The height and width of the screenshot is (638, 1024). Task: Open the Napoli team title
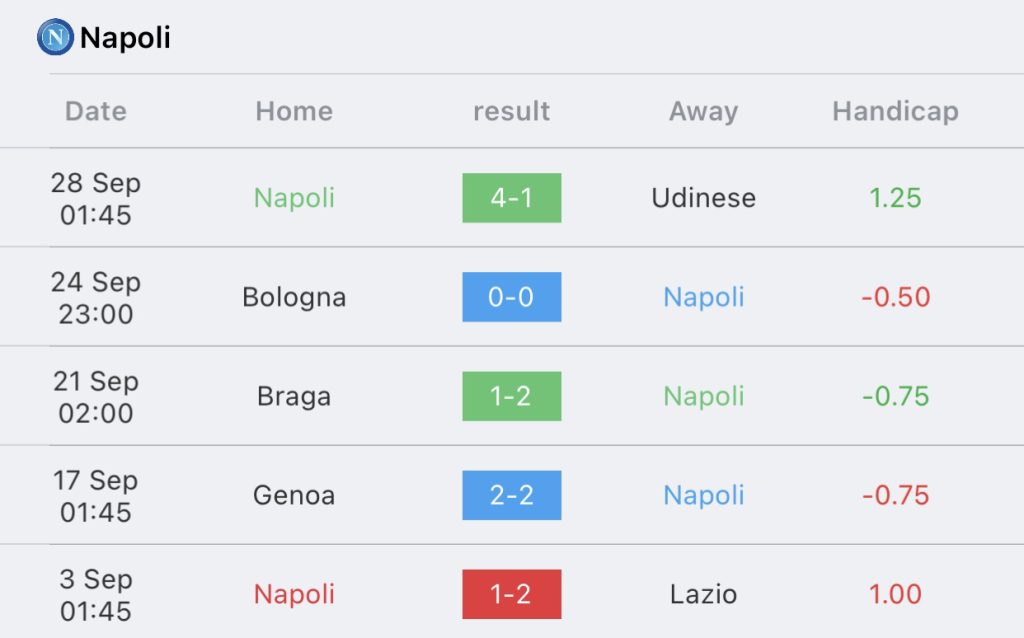(125, 37)
